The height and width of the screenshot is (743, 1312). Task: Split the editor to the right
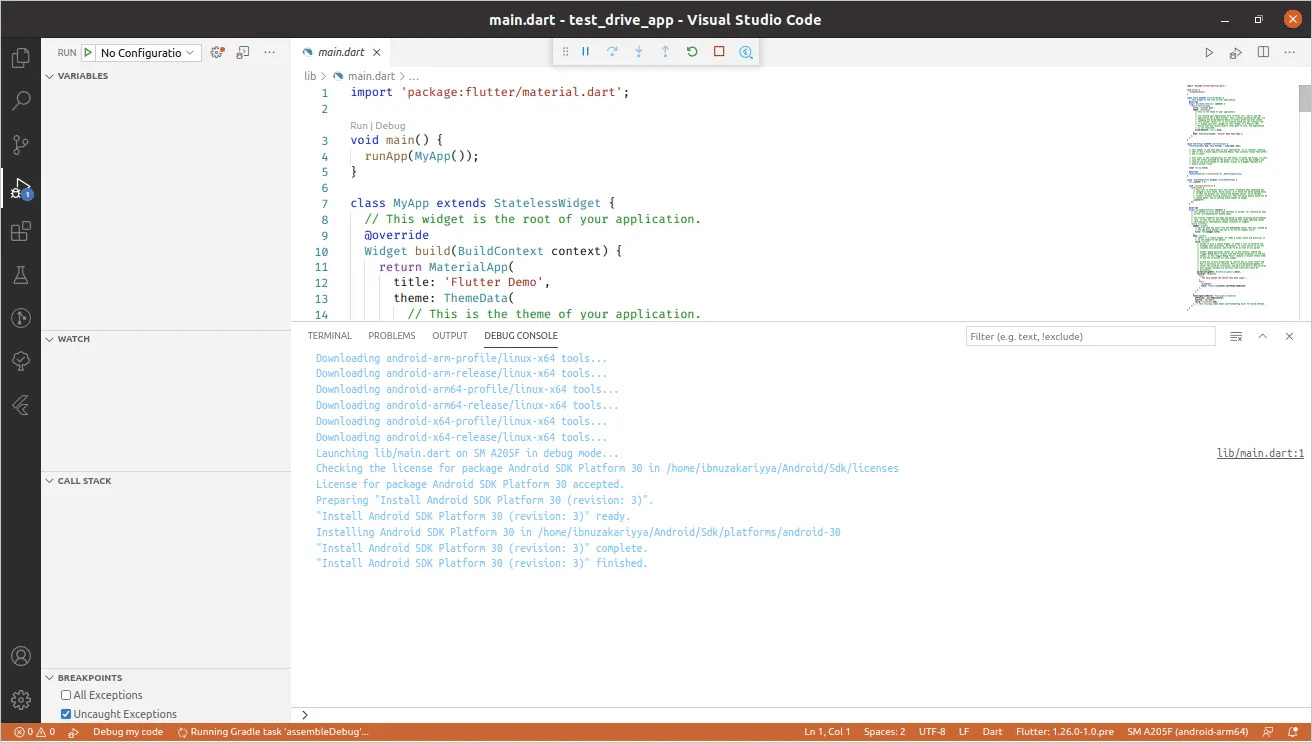coord(1263,52)
